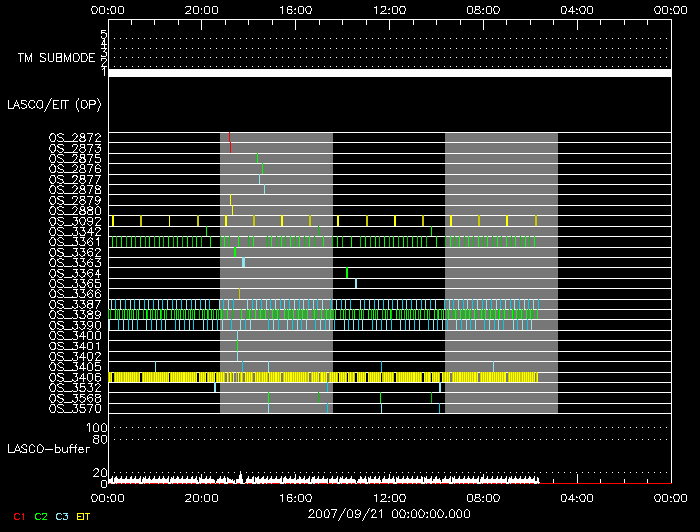Image resolution: width=700 pixels, height=532 pixels.
Task: Click the green marker in OS_2875 row
Action: click(x=258, y=158)
